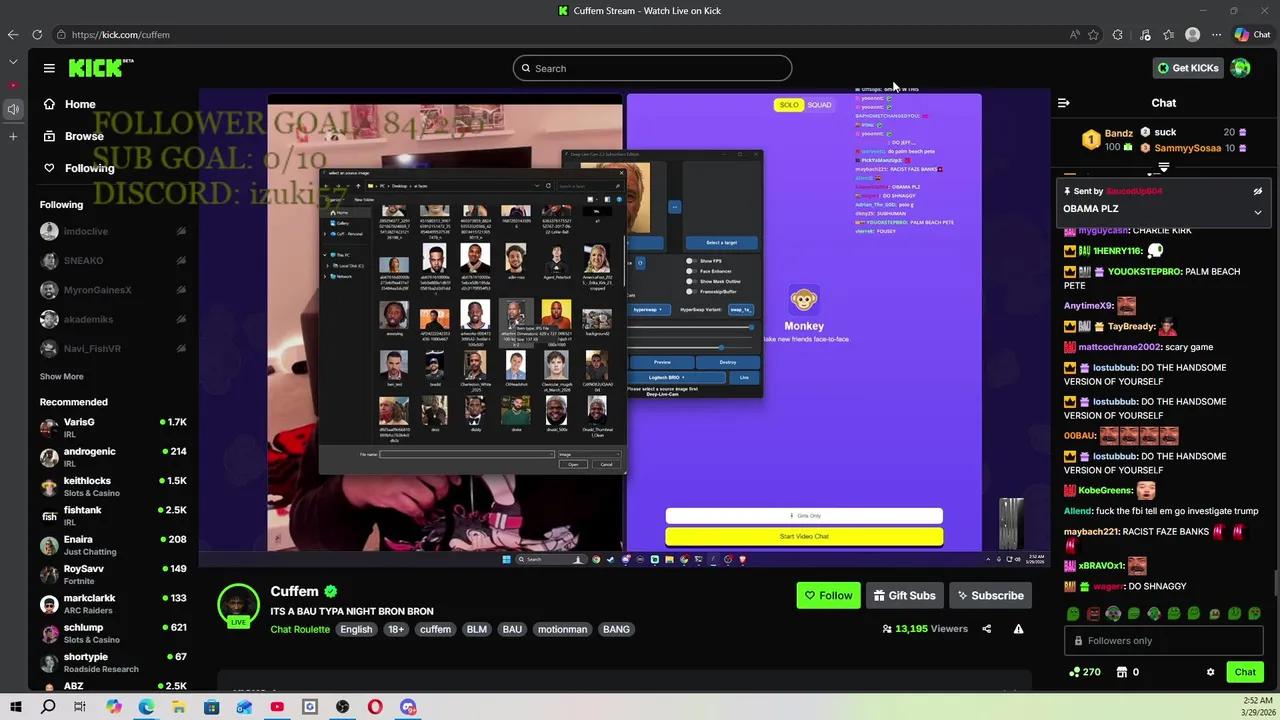
Task: Click the Kick search box
Action: click(652, 68)
